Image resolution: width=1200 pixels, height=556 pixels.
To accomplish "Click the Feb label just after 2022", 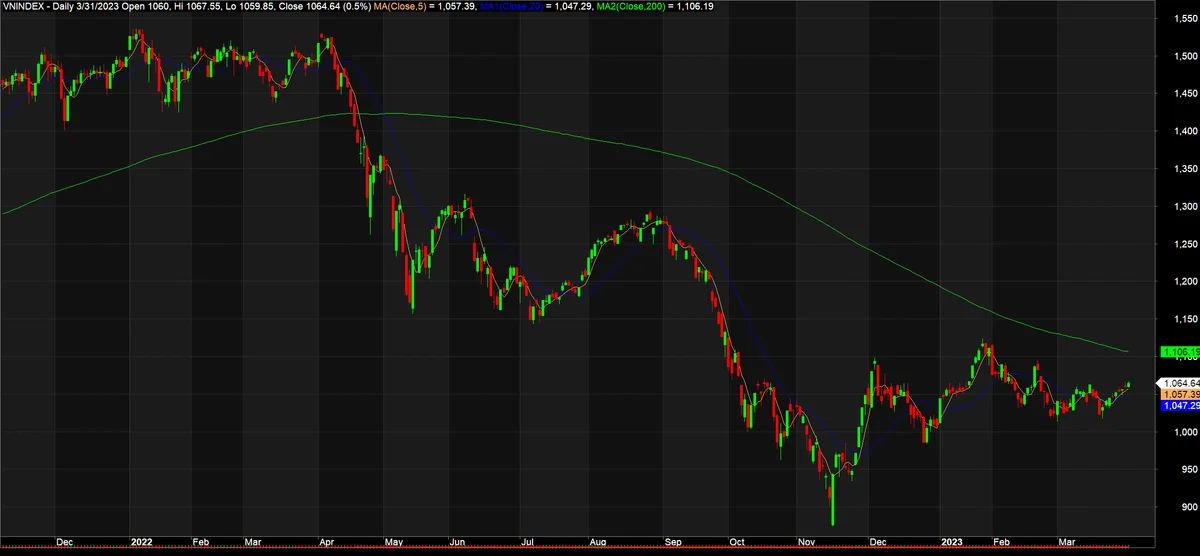I will tap(201, 541).
